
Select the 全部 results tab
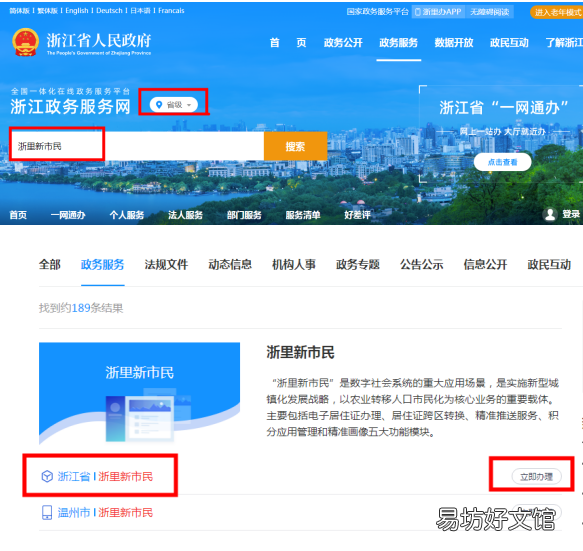[50, 265]
